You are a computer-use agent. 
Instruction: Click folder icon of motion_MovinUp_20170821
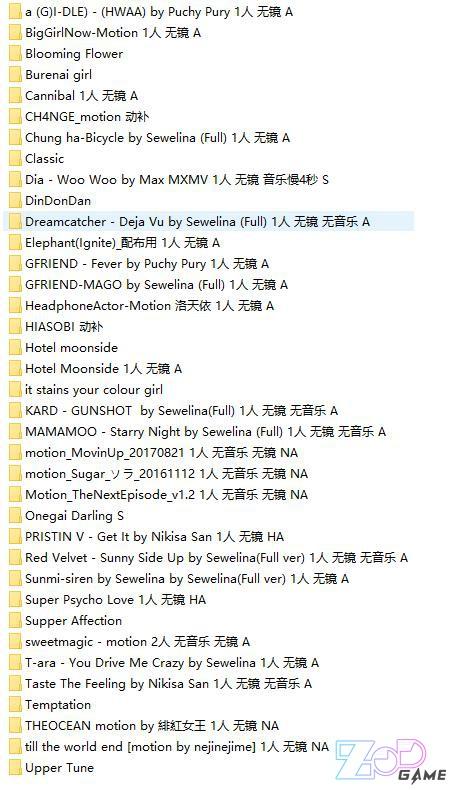15,452
